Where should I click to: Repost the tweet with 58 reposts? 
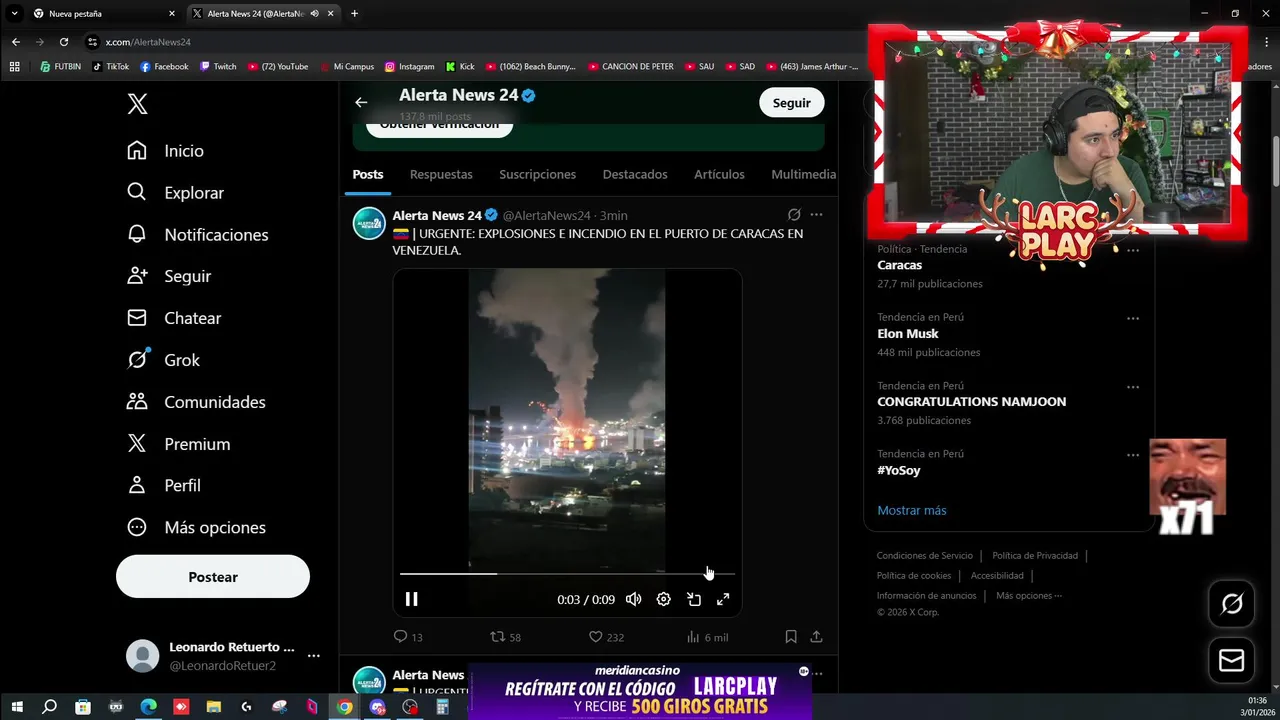pyautogui.click(x=505, y=637)
